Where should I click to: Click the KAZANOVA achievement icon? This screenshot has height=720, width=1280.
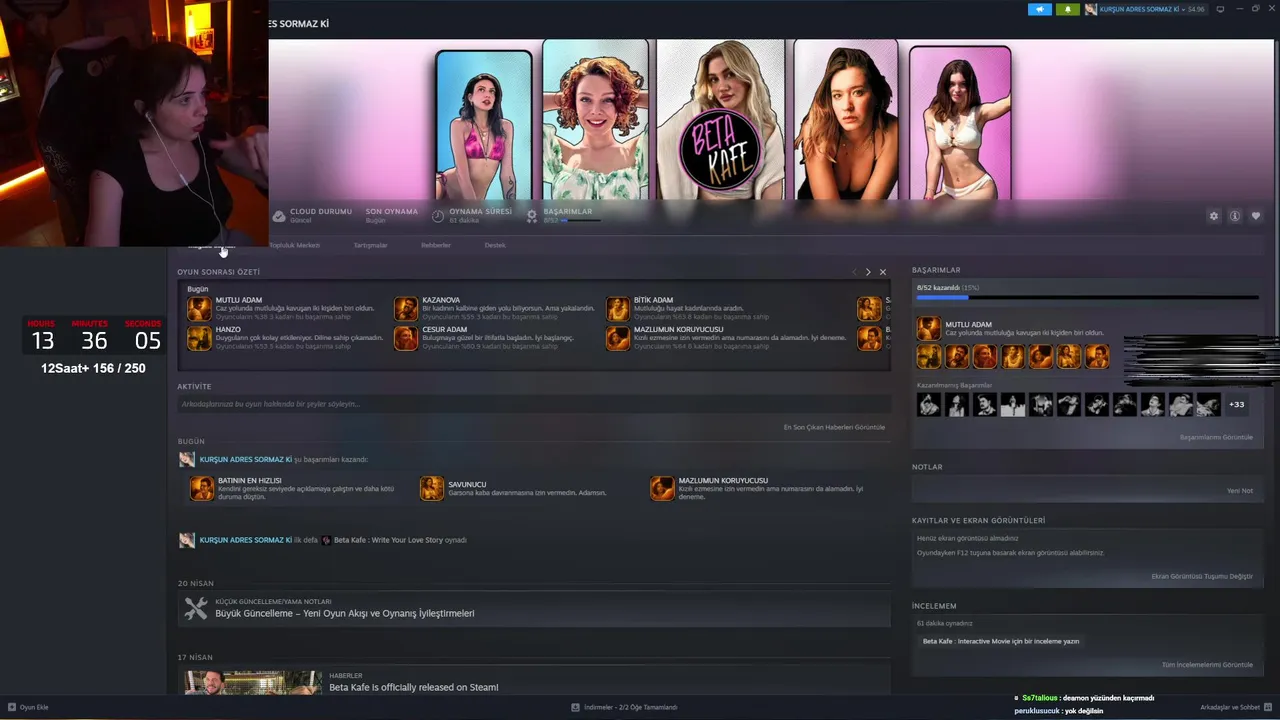tap(406, 308)
